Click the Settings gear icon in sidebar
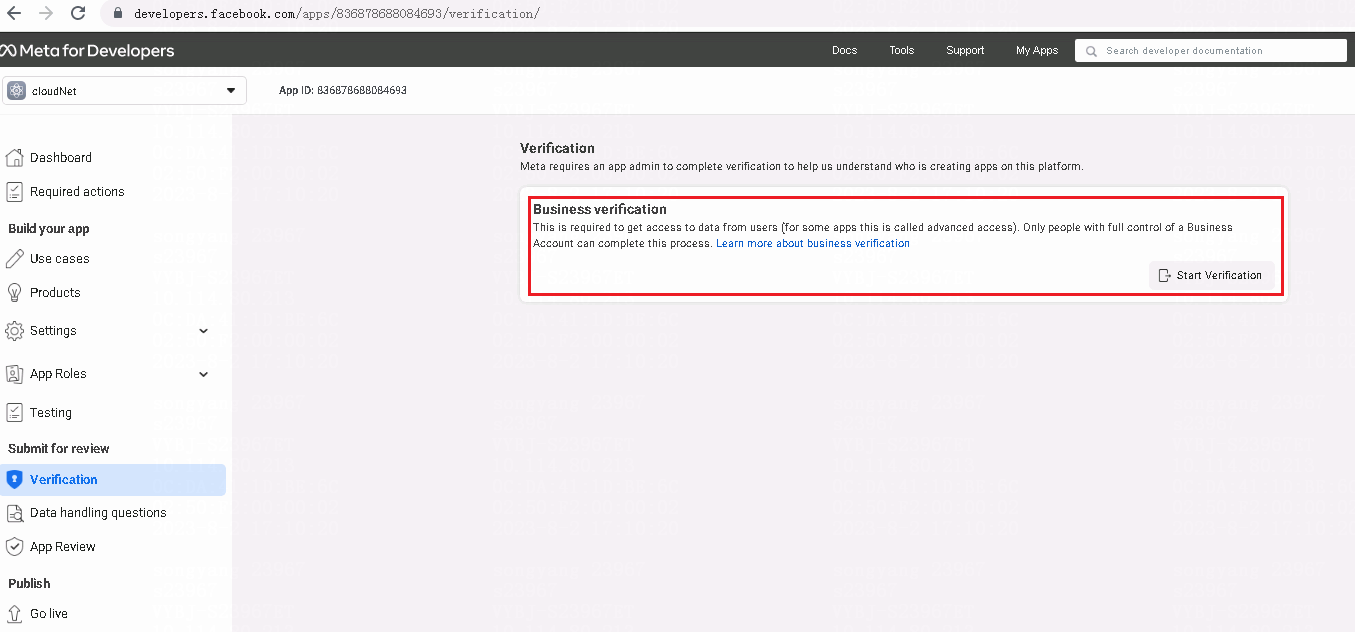1355x632 pixels. coord(14,330)
